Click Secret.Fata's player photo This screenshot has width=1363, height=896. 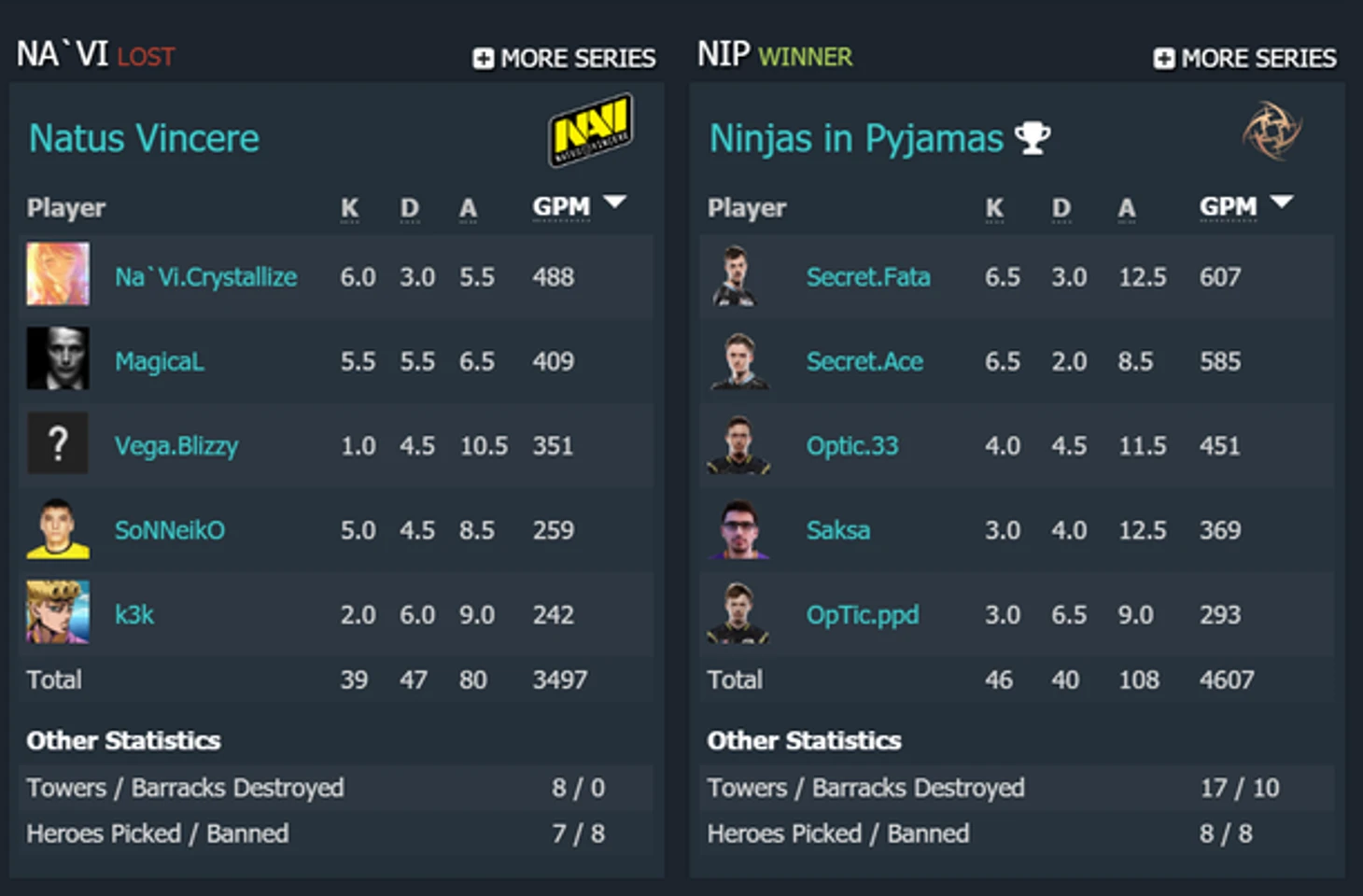click(736, 276)
